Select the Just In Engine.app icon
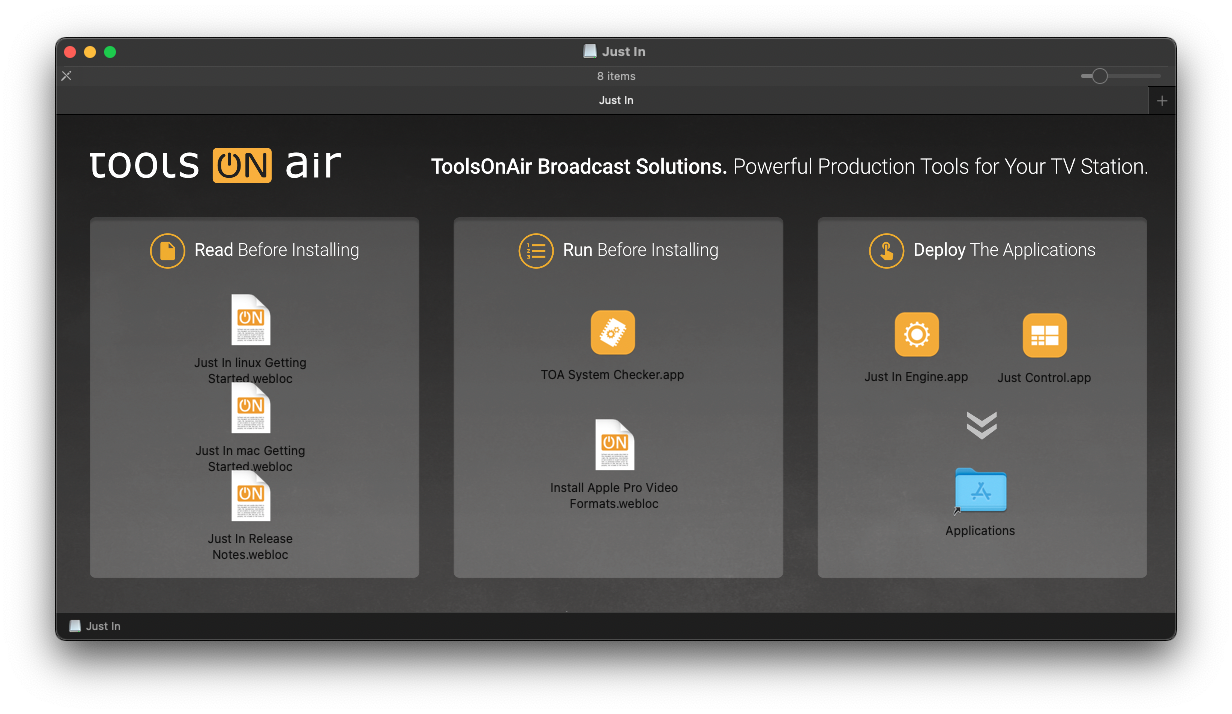Image resolution: width=1232 pixels, height=714 pixels. click(917, 334)
